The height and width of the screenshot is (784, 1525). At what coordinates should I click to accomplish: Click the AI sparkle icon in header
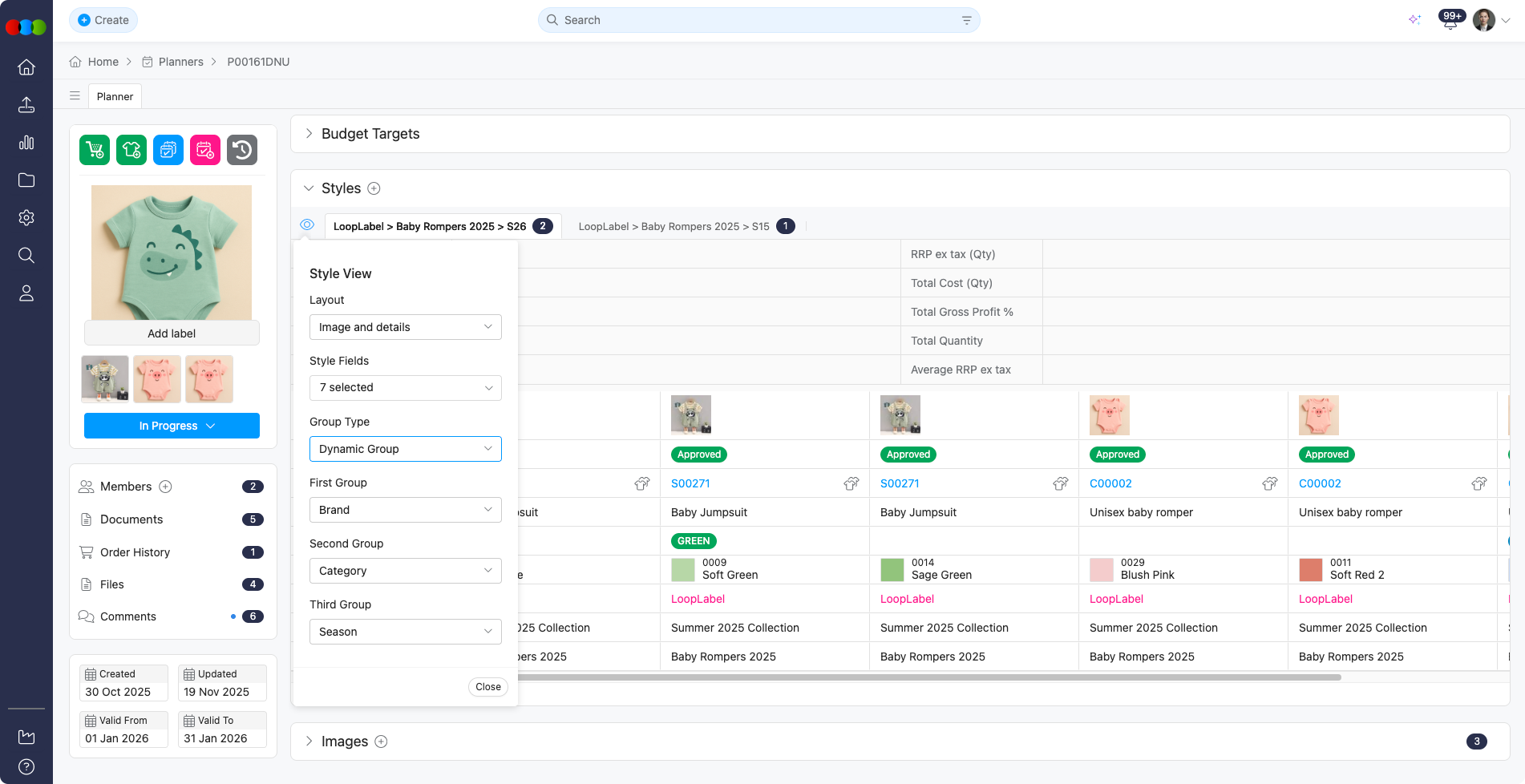point(1414,20)
